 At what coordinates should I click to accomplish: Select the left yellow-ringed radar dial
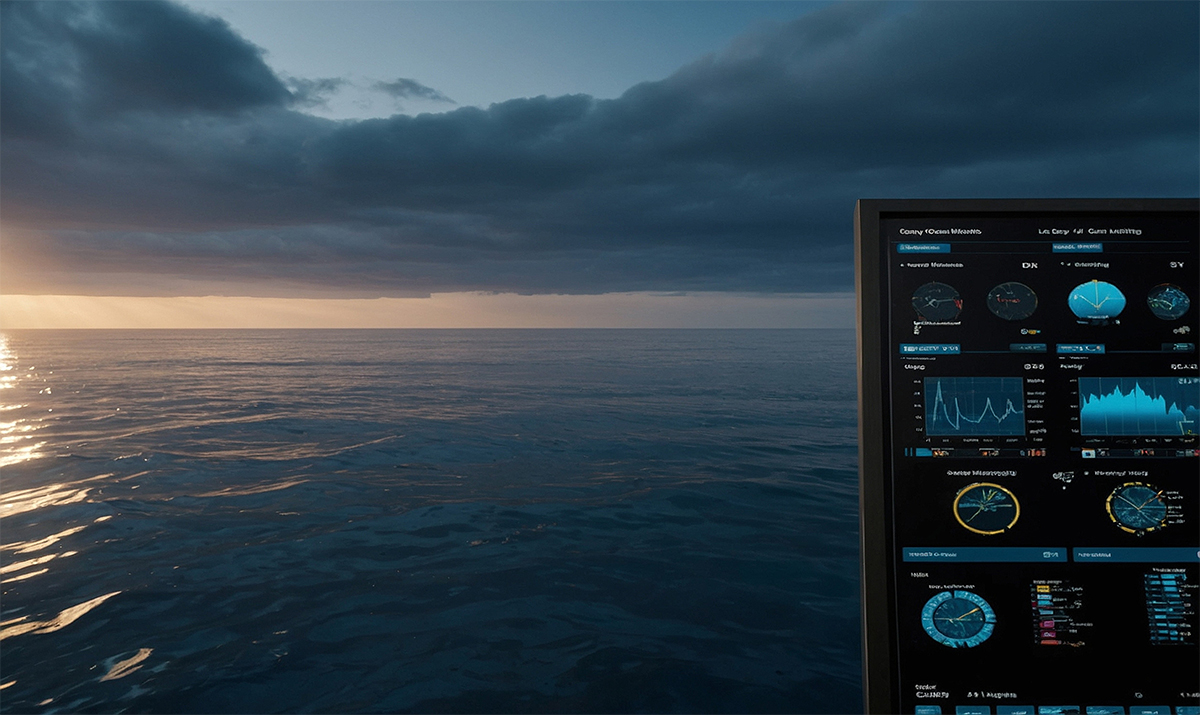pyautogui.click(x=985, y=508)
